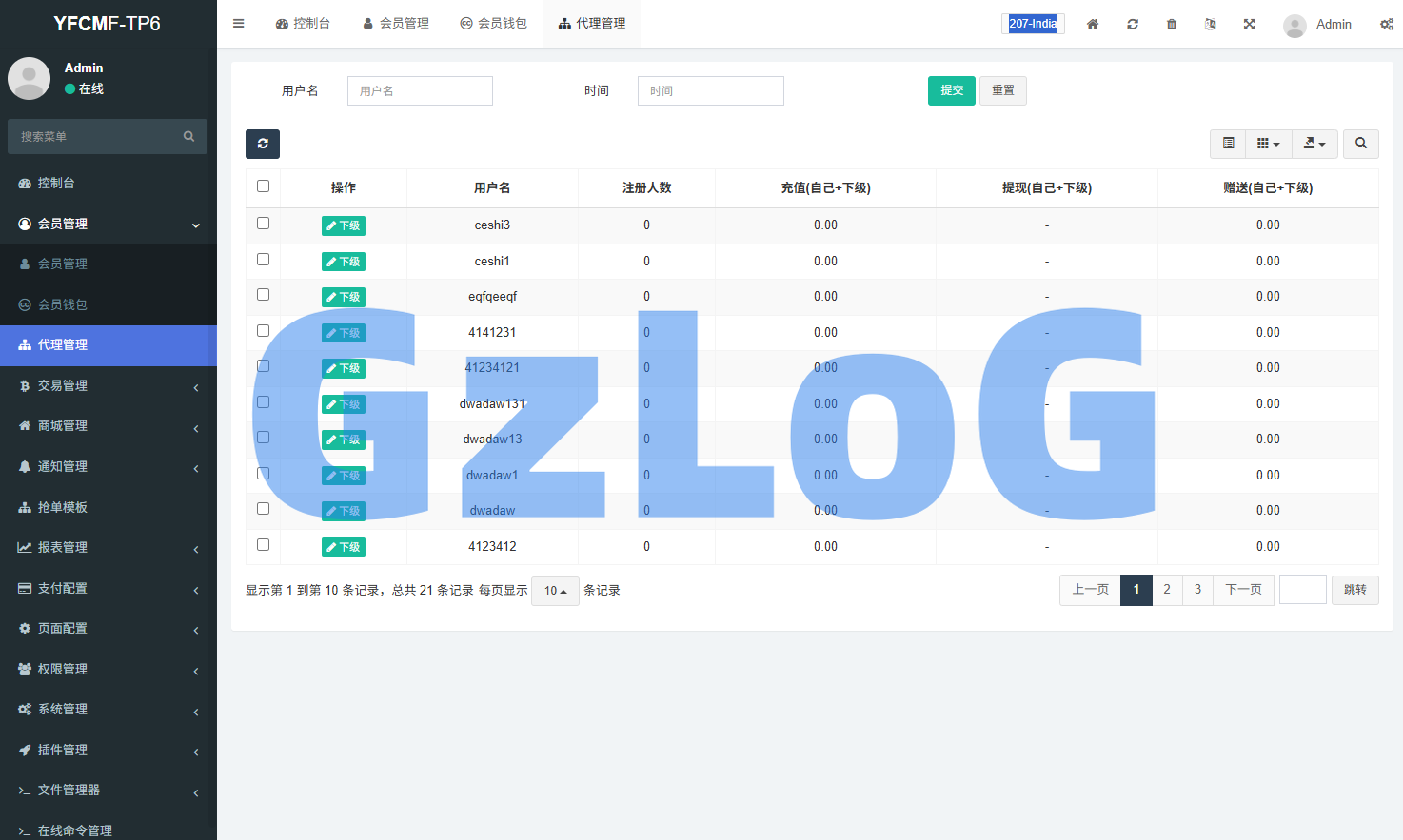
Task: Select the checkbox for row 4123412
Action: 264,545
